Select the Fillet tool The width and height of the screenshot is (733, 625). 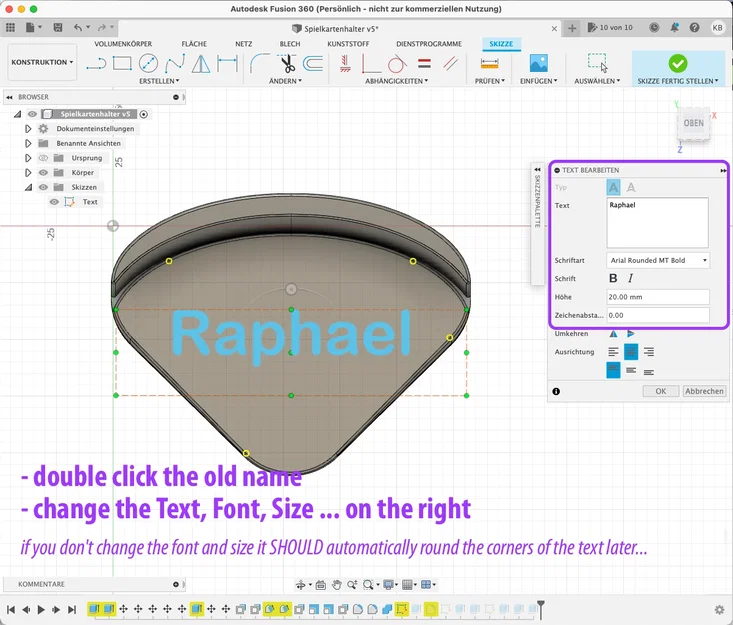point(259,64)
